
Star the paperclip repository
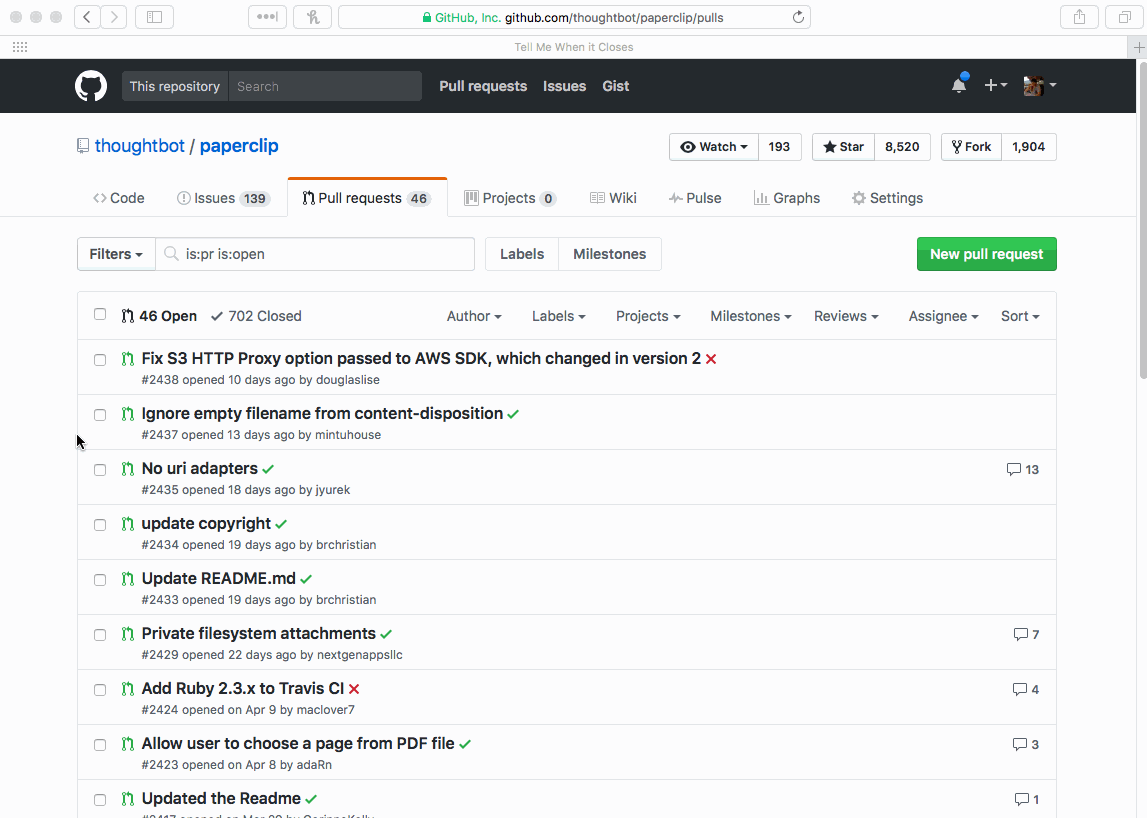point(843,147)
